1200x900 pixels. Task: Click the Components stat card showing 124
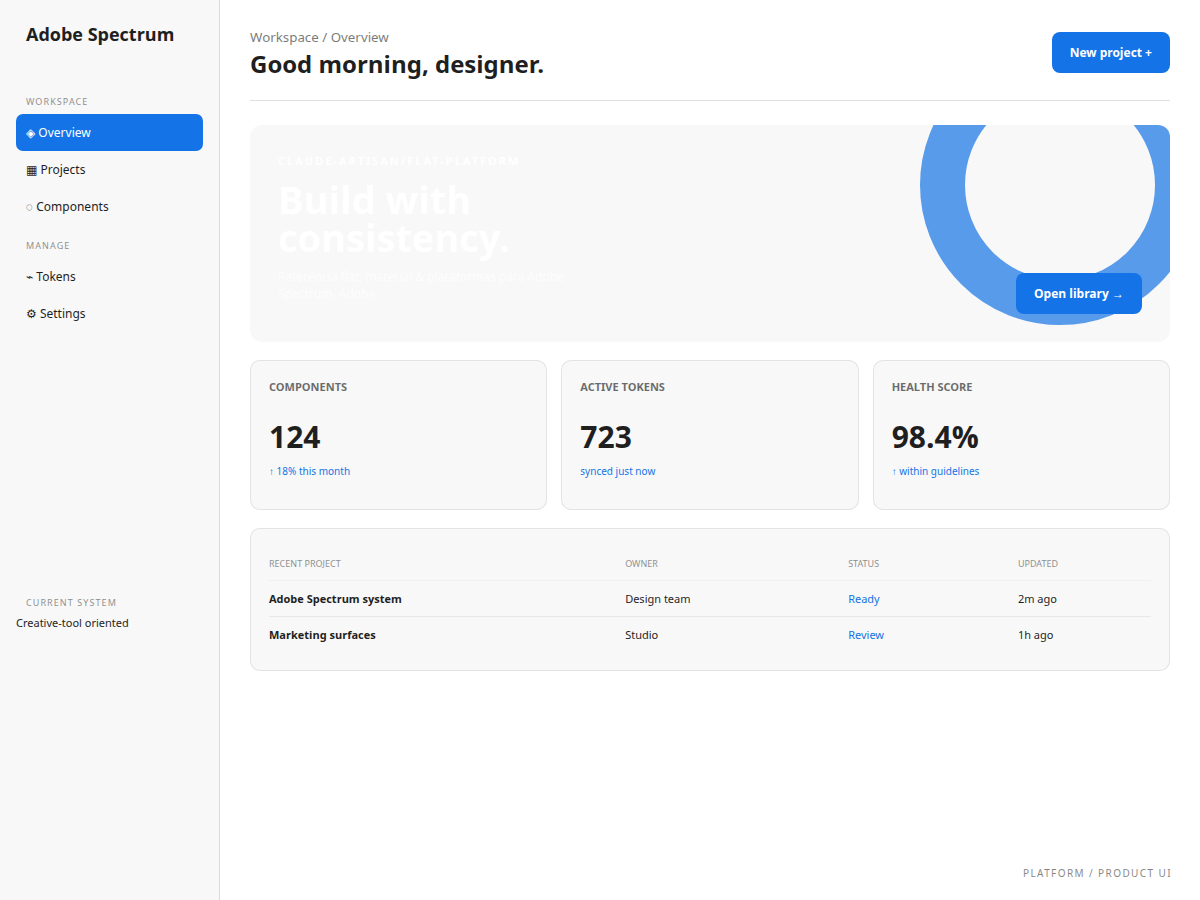[x=398, y=435]
